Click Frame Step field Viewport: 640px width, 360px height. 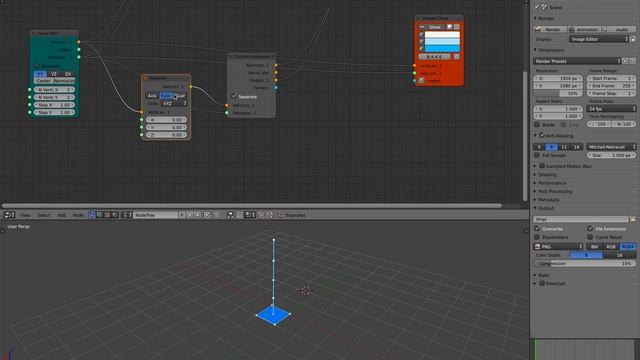[611, 93]
